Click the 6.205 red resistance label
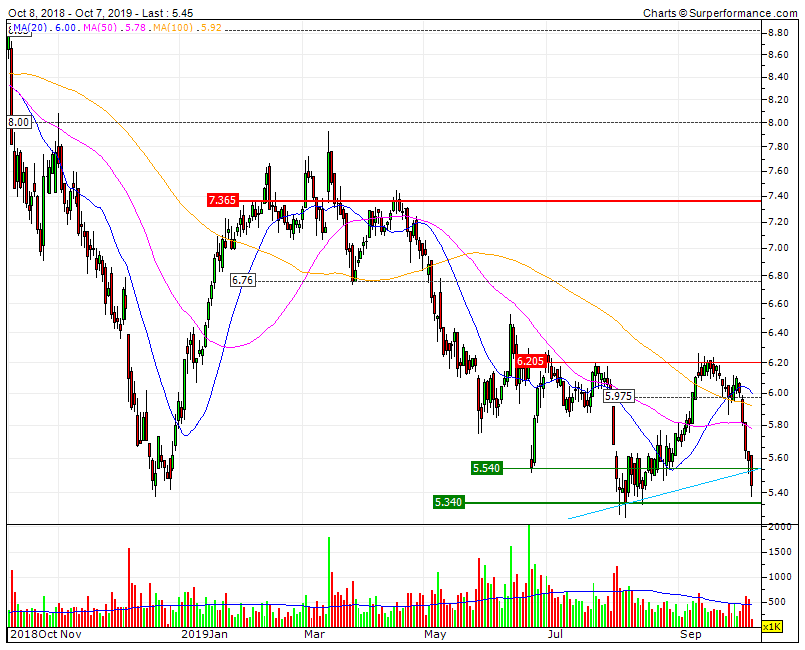 click(x=530, y=361)
